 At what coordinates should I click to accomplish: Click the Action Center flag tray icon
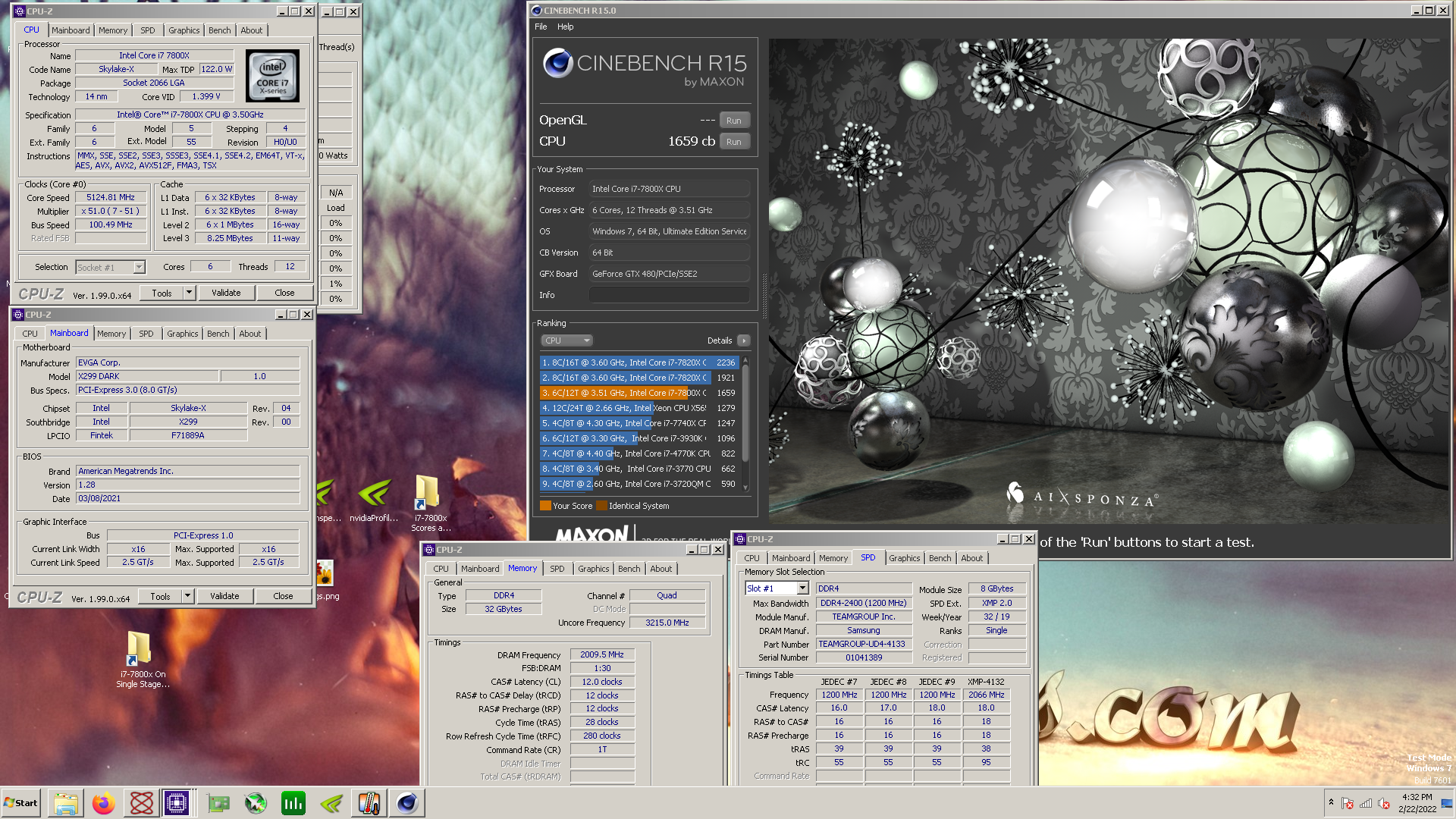click(x=1348, y=803)
